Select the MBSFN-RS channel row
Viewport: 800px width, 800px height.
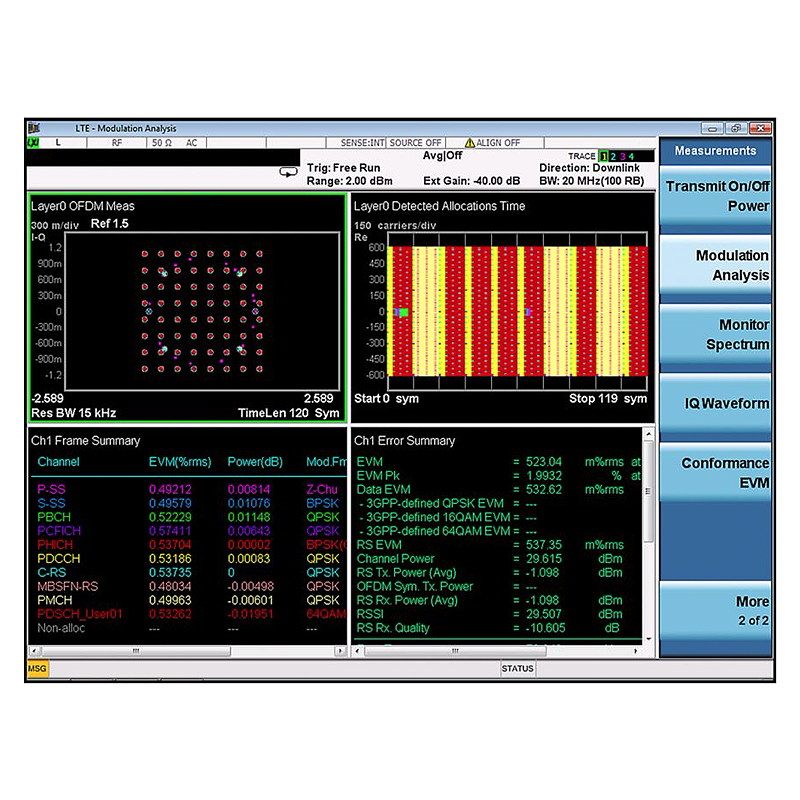coord(188,586)
